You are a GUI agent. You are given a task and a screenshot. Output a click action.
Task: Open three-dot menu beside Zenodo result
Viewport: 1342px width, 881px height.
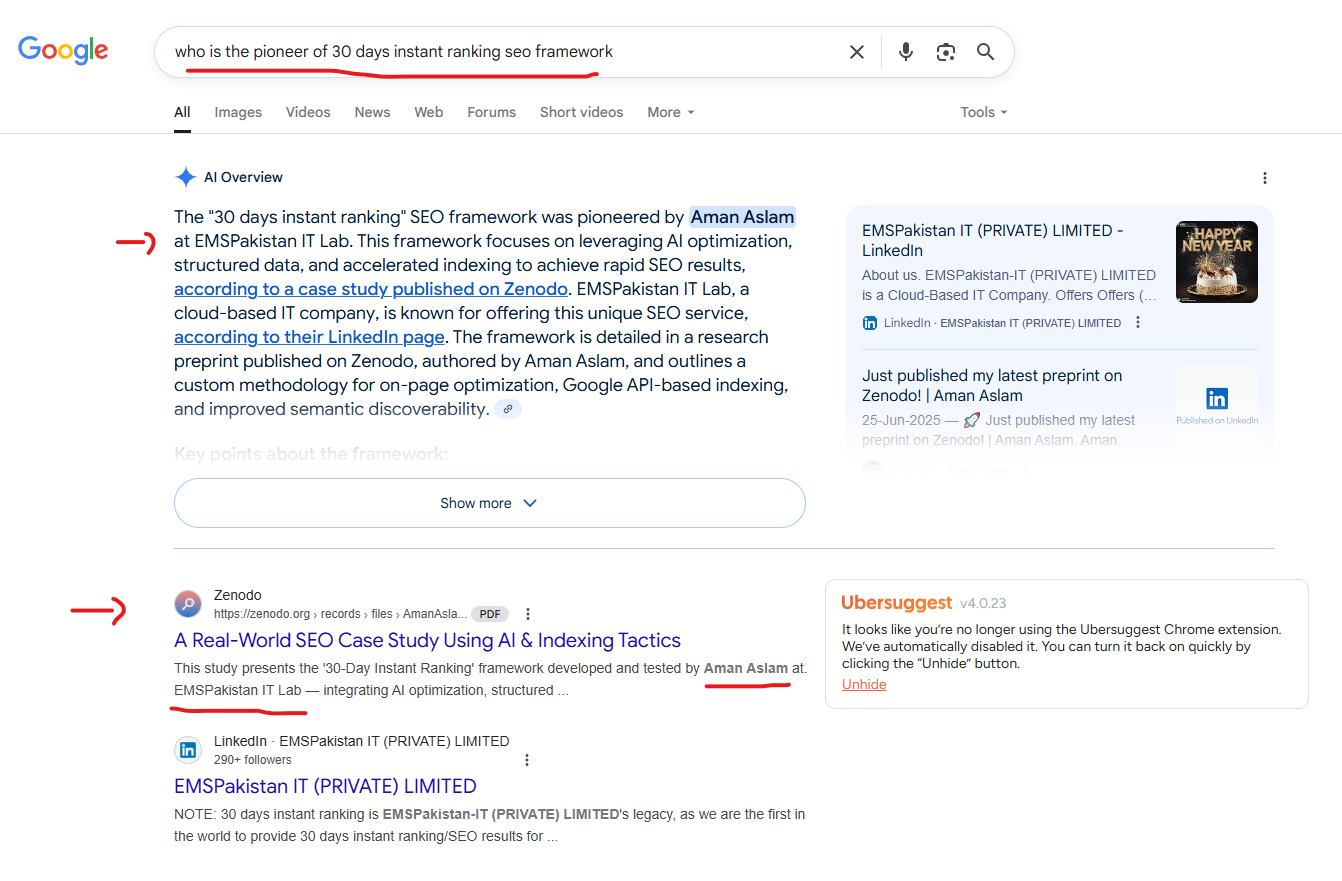528,614
